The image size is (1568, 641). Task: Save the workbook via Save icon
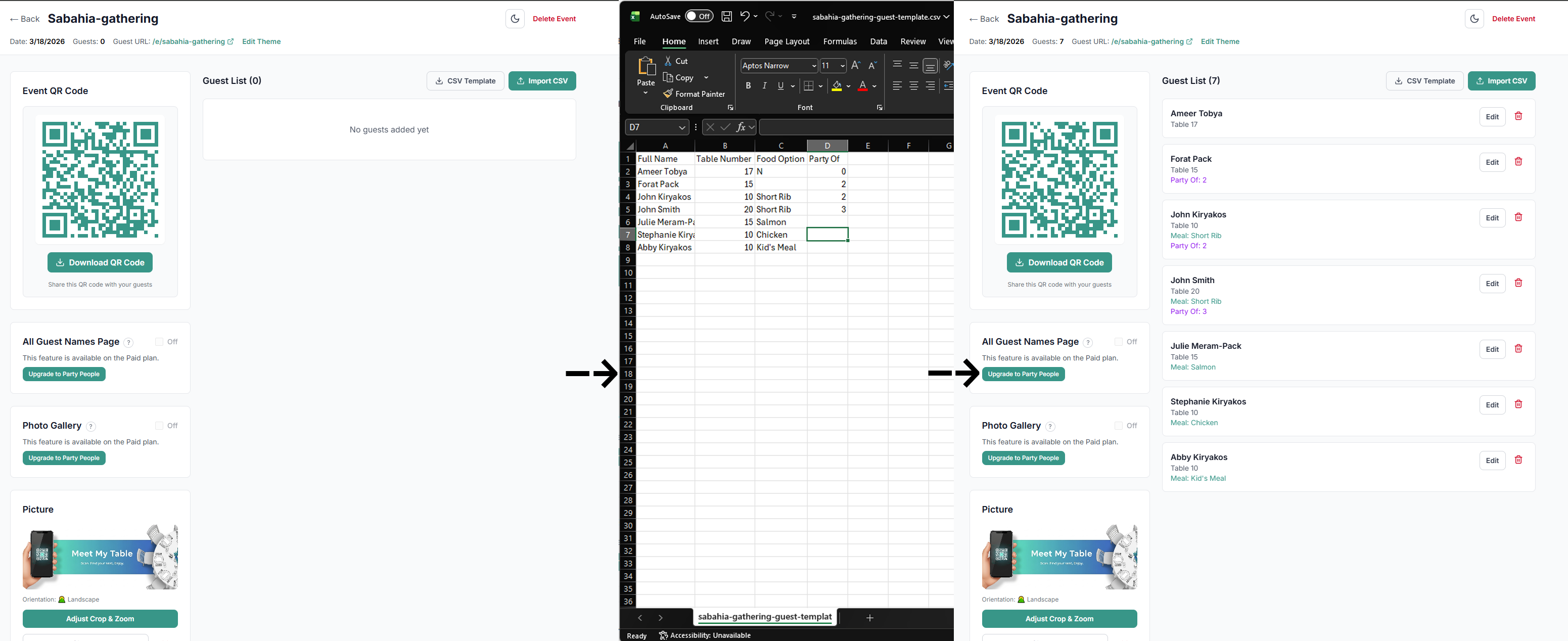(x=727, y=17)
